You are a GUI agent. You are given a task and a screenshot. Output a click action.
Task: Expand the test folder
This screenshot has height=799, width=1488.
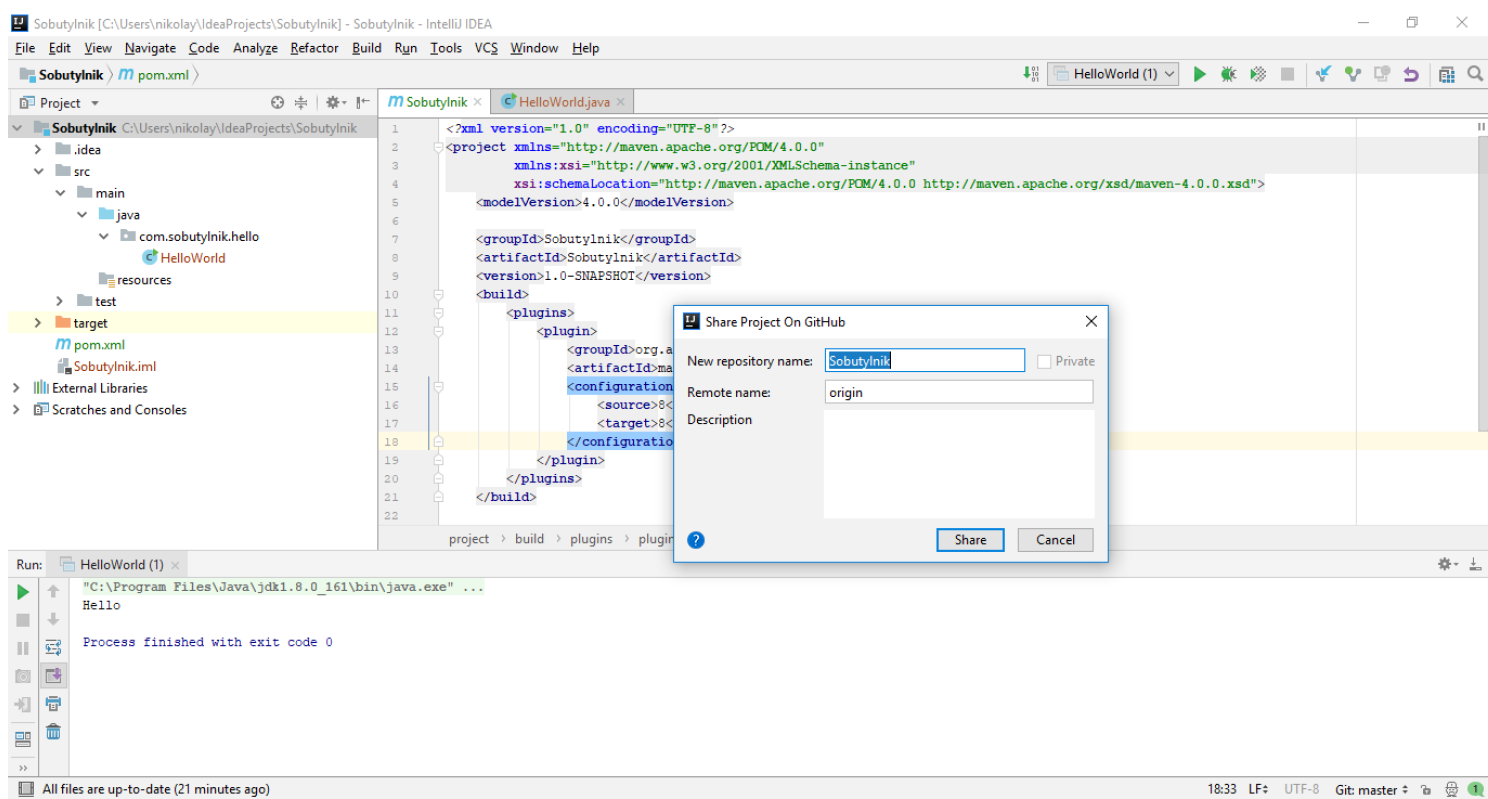coord(60,301)
